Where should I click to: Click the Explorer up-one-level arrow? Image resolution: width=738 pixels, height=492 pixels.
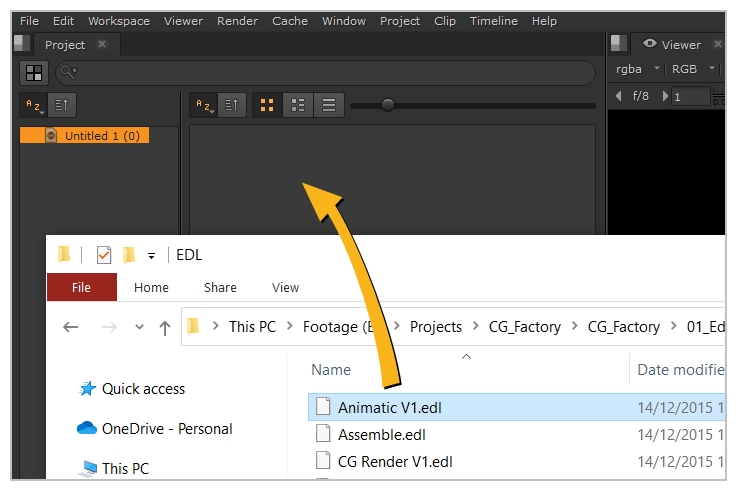tap(165, 327)
